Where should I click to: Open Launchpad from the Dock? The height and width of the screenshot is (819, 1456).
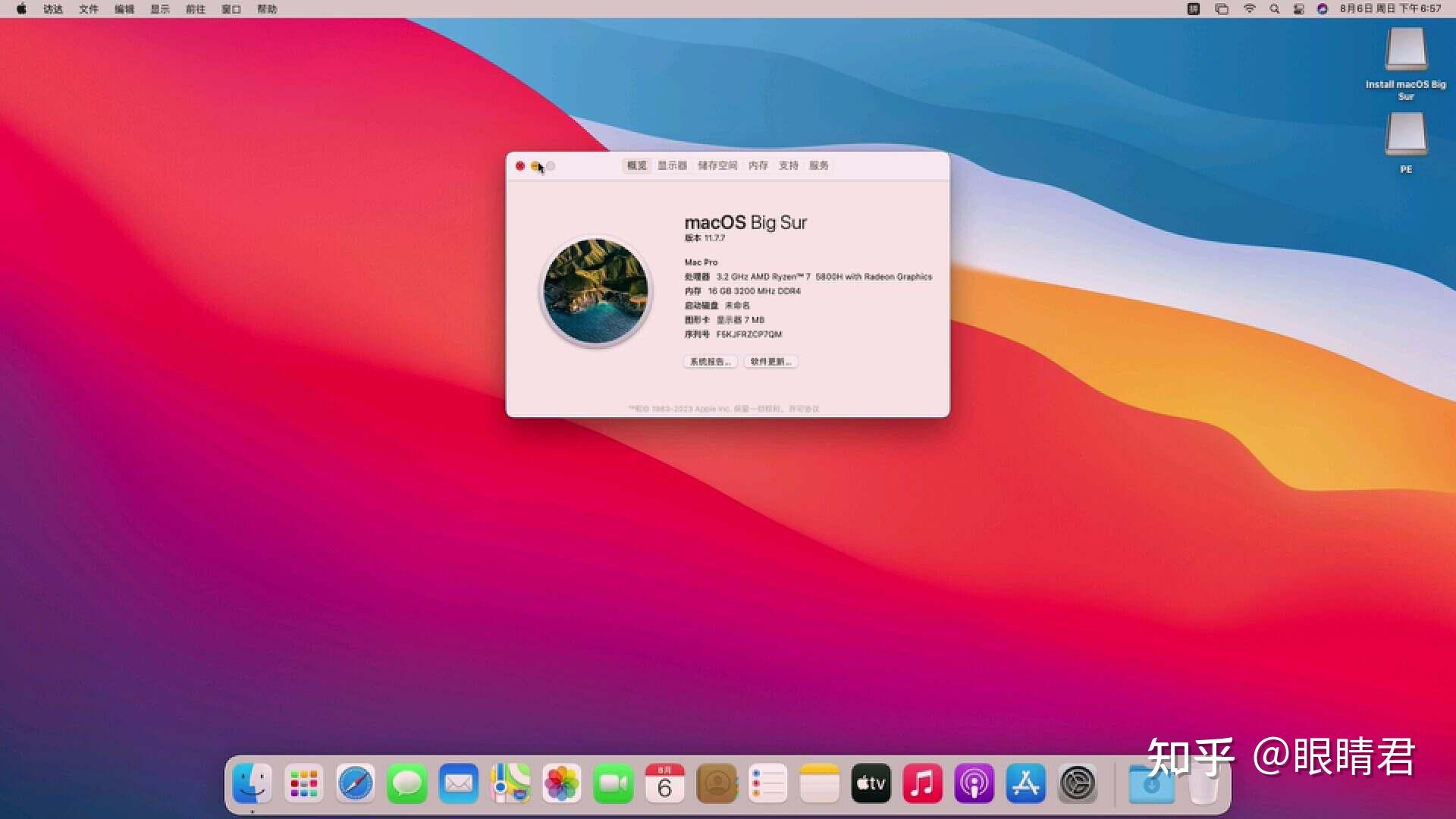point(303,783)
